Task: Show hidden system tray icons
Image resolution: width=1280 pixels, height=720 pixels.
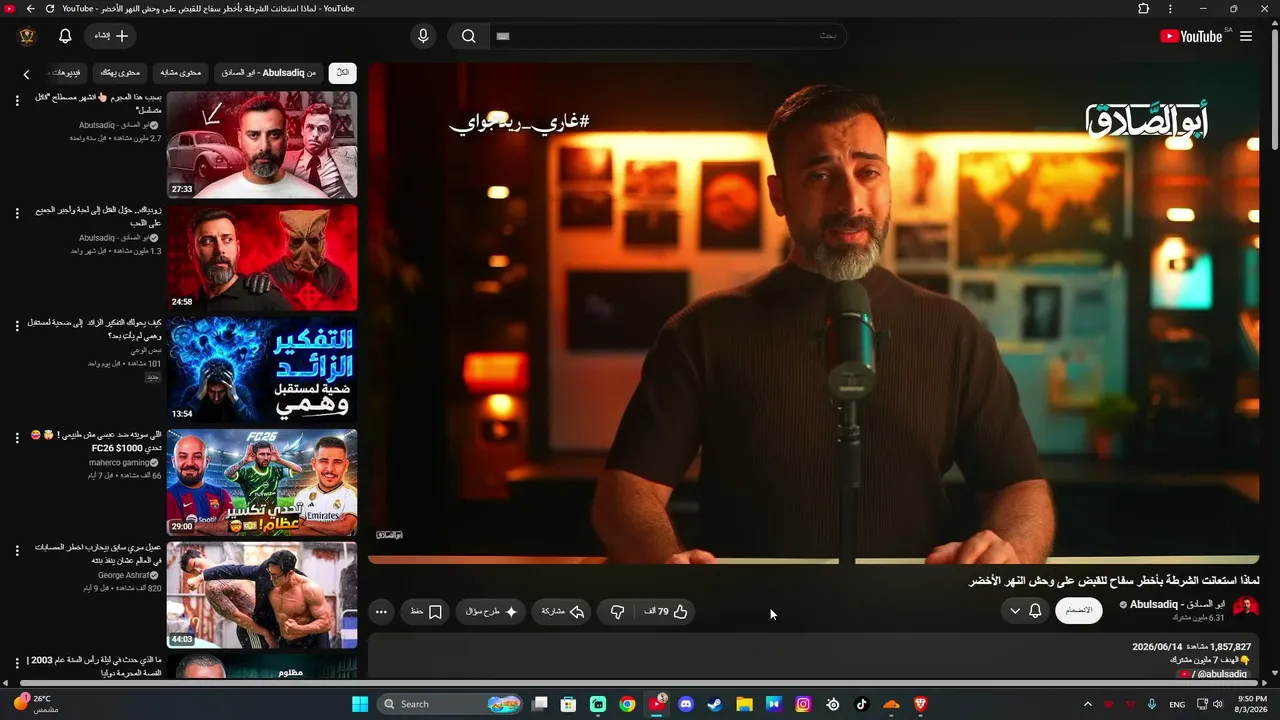Action: pyautogui.click(x=1087, y=704)
